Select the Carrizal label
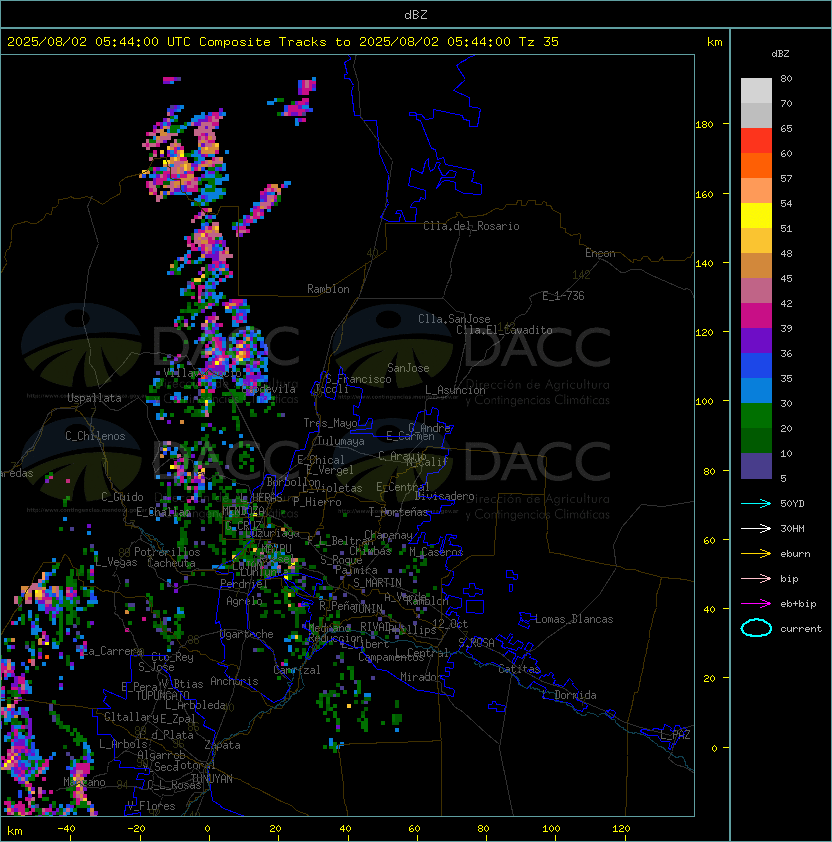Image resolution: width=832 pixels, height=842 pixels. point(296,670)
